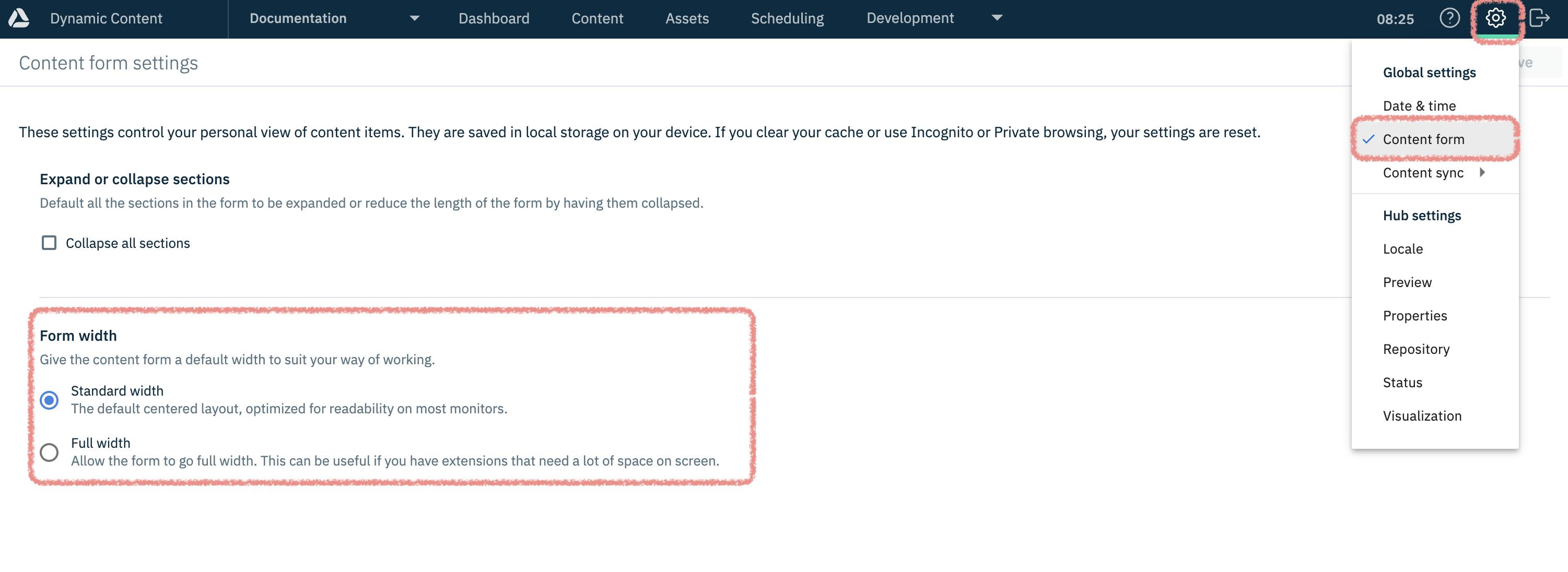Select the Standard width option

click(x=50, y=400)
